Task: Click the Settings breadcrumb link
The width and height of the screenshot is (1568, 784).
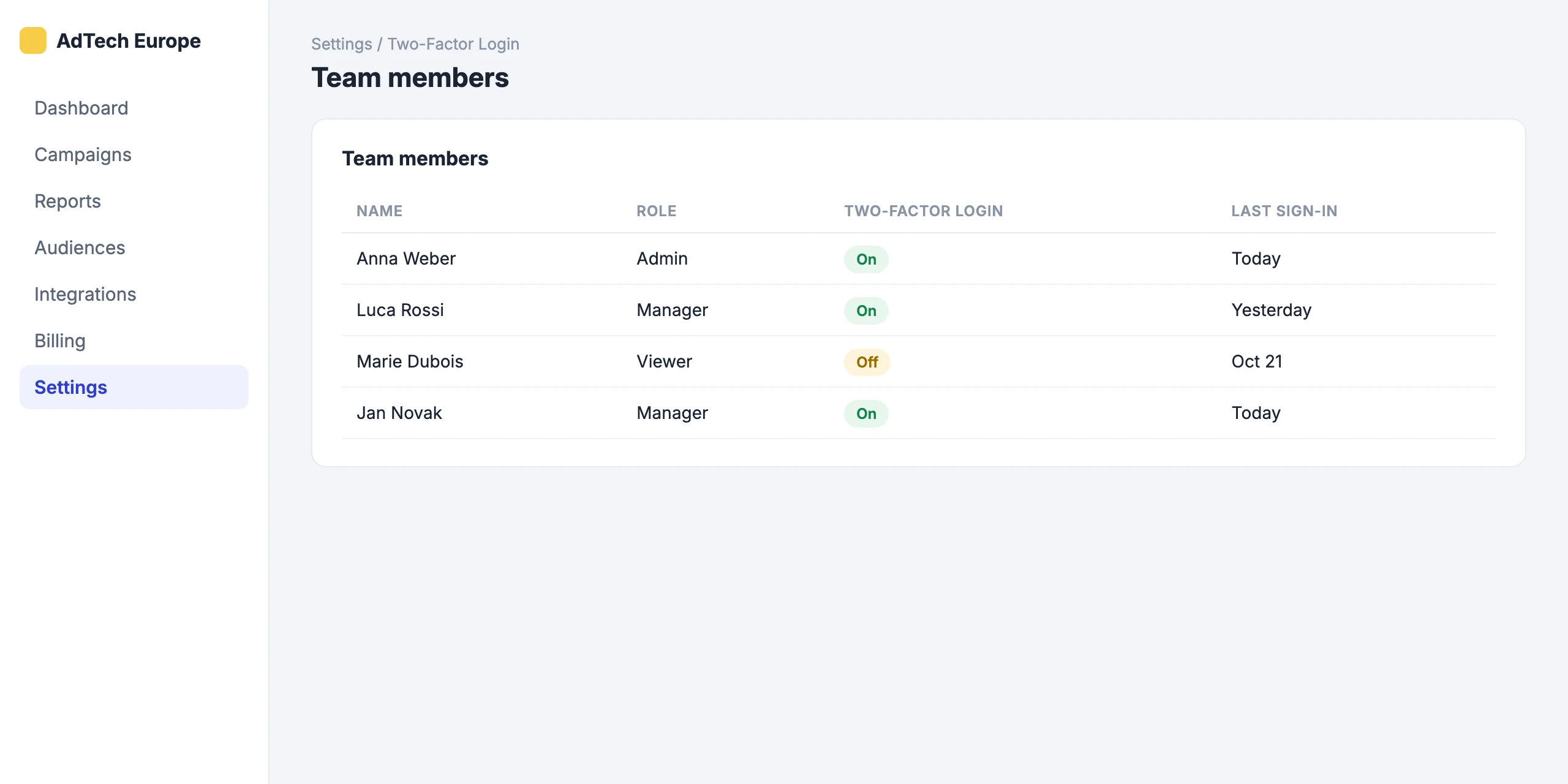Action: coord(342,44)
